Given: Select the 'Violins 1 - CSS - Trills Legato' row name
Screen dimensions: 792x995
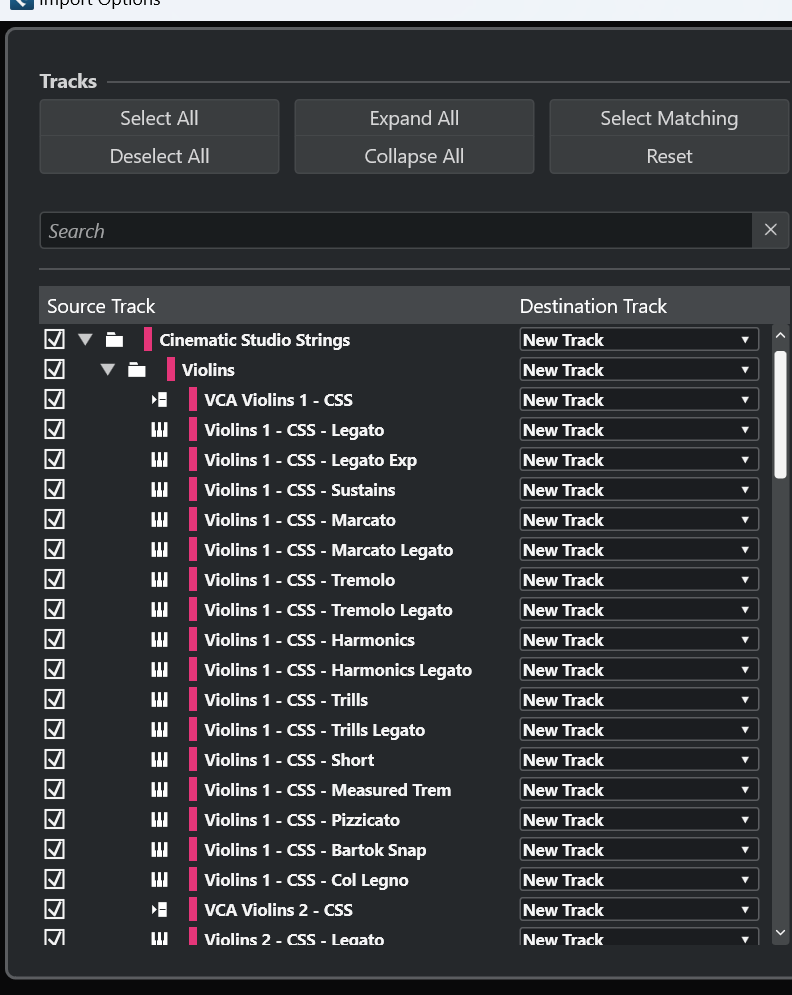Looking at the screenshot, I should tap(315, 730).
